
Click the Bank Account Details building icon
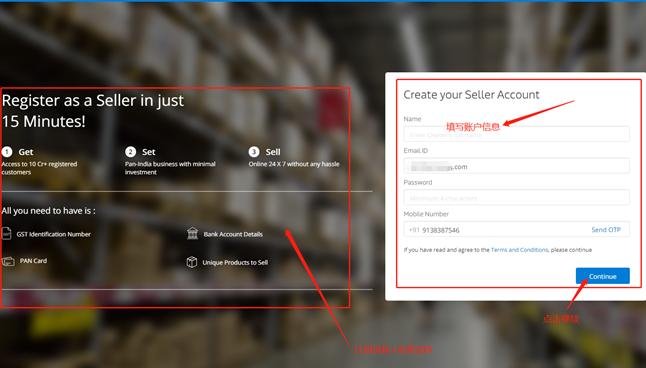pos(192,233)
